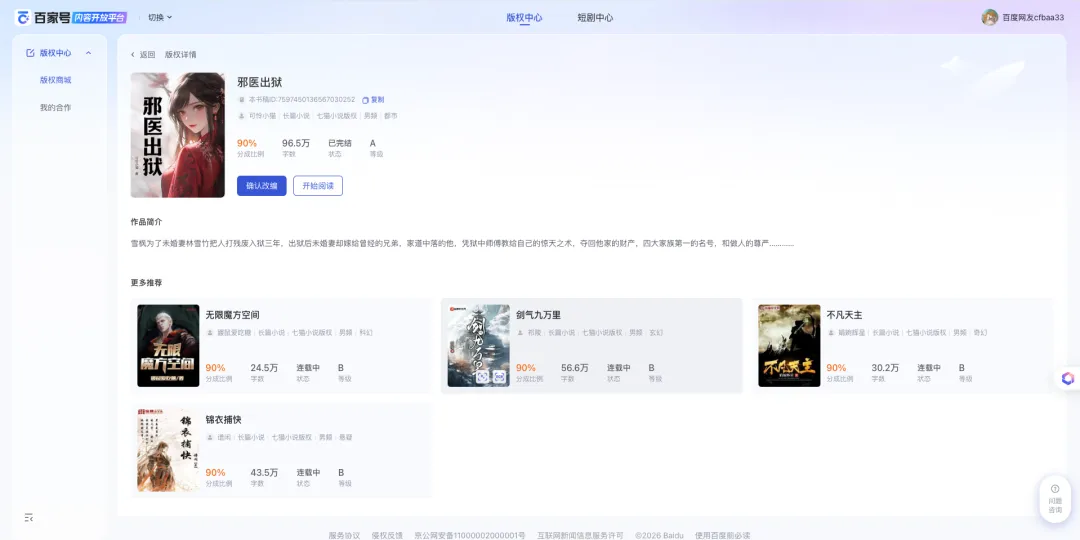
Task: Open the 无限魔方空间 recommendation cover
Action: (168, 345)
